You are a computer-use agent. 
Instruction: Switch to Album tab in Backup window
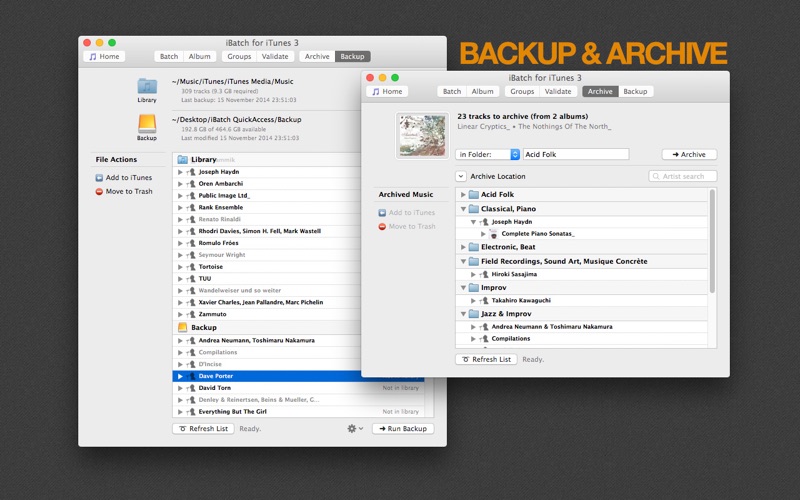click(199, 57)
